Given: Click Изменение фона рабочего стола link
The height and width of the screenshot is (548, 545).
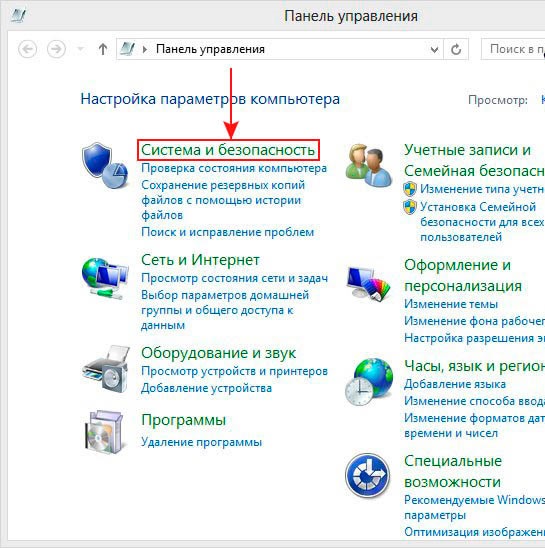Looking at the screenshot, I should (x=474, y=321).
